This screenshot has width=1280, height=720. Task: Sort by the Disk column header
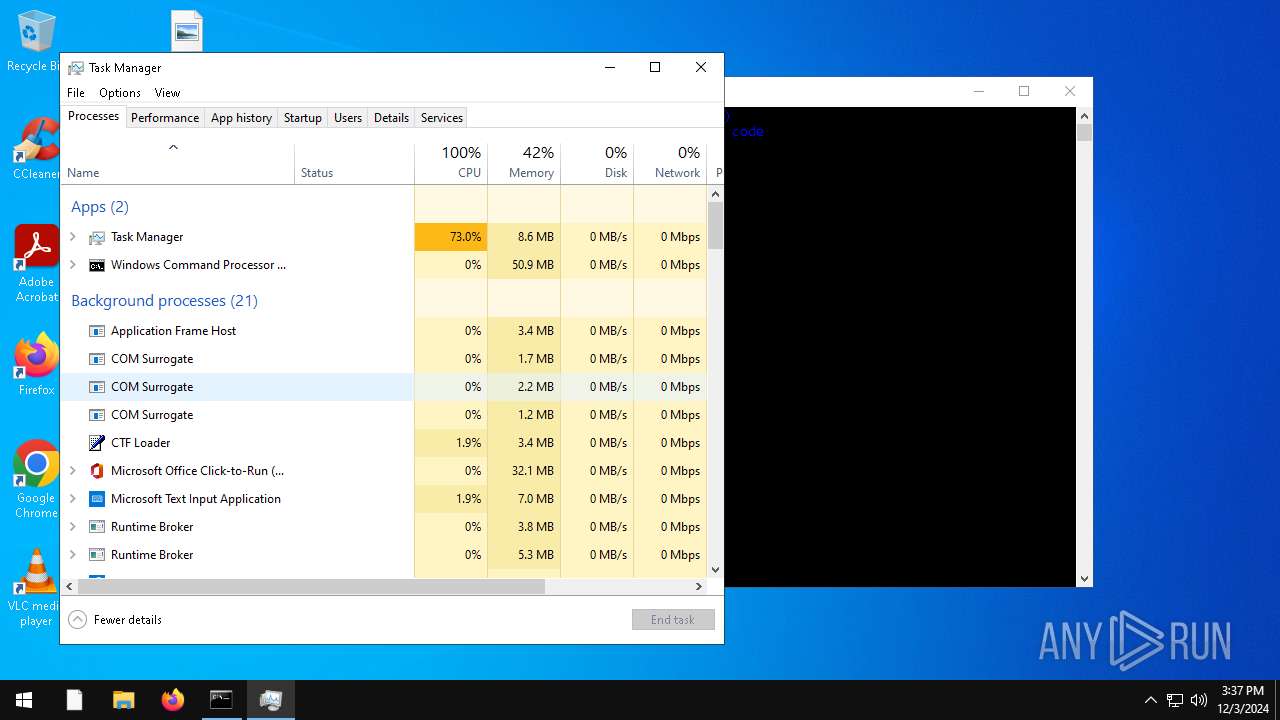pos(597,164)
